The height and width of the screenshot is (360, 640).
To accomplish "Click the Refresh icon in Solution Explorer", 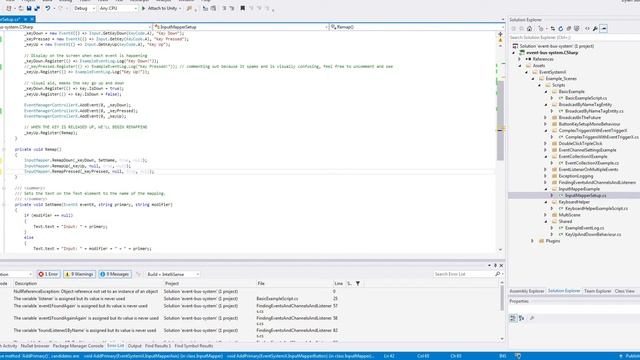I will point(560,29).
